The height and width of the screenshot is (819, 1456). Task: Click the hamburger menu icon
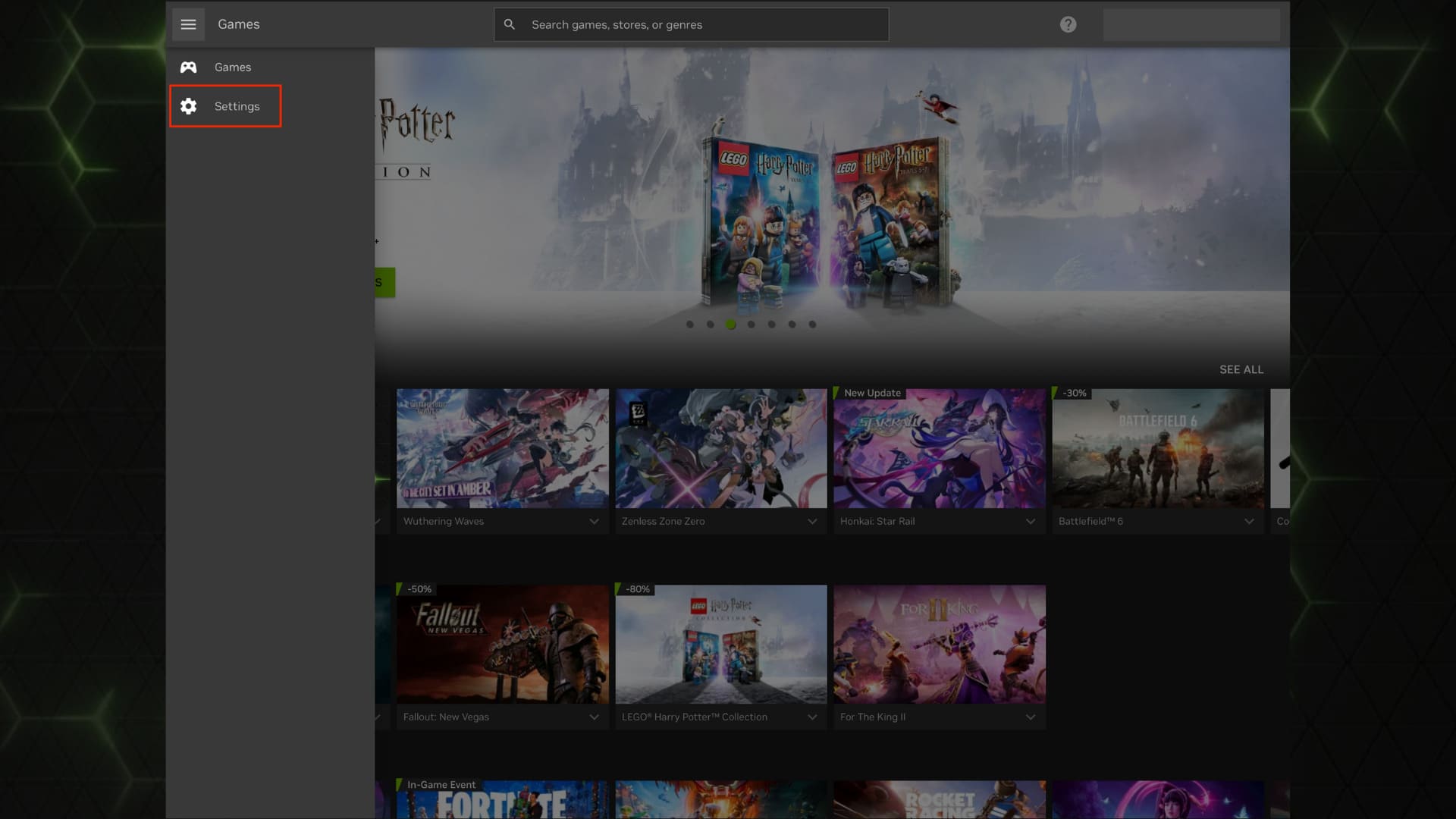tap(188, 24)
